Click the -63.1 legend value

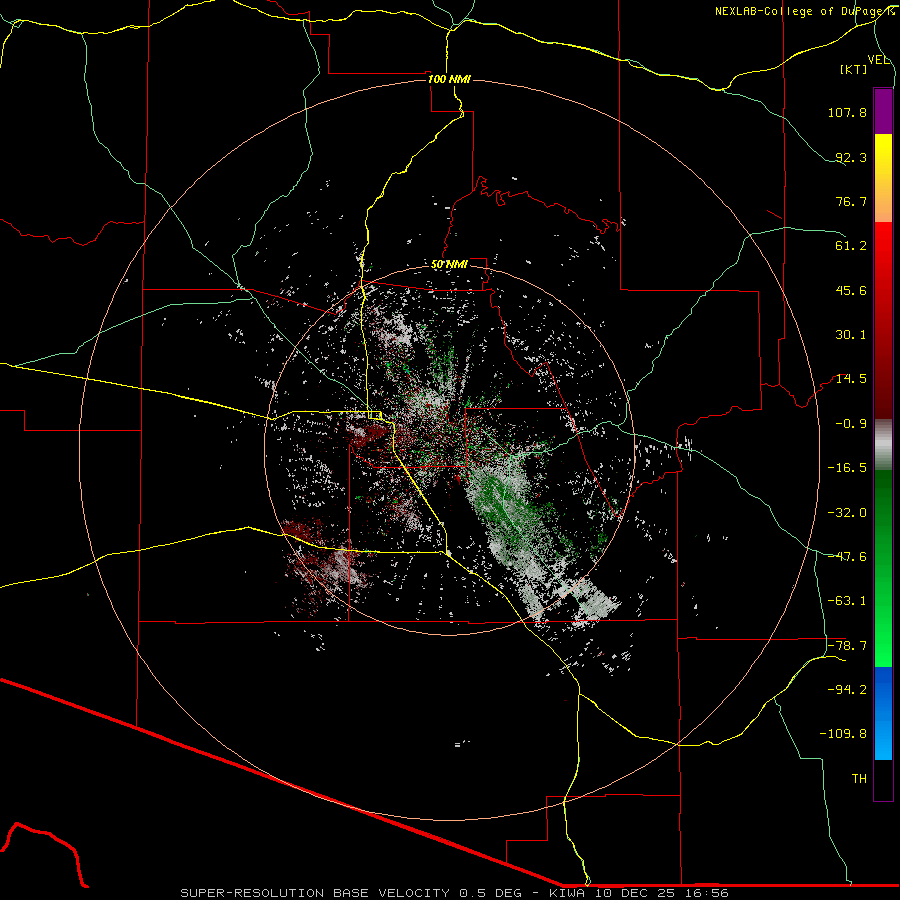point(847,601)
